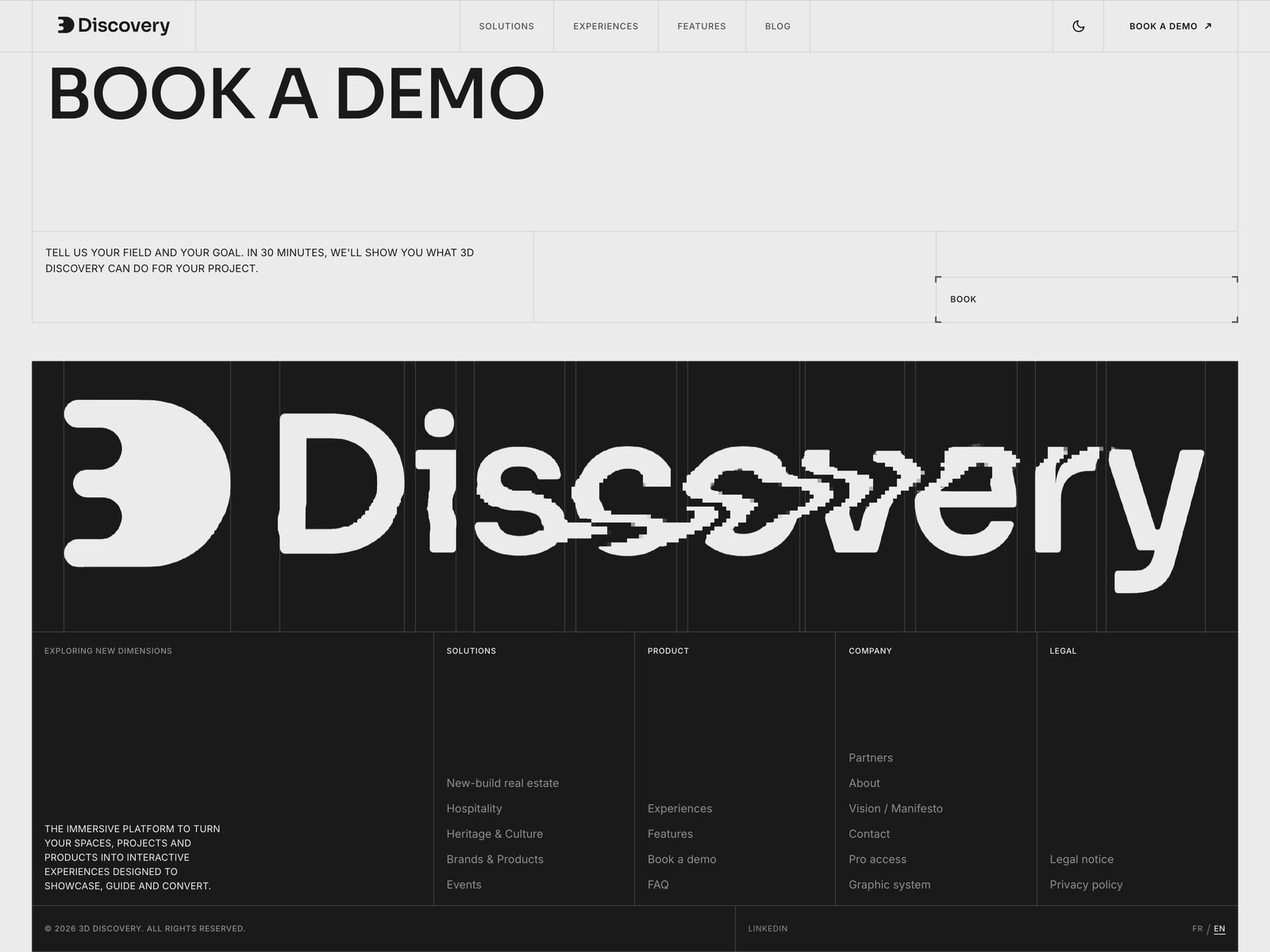Viewport: 1270px width, 952px height.
Task: Open the Blog from the navbar
Action: click(x=778, y=26)
